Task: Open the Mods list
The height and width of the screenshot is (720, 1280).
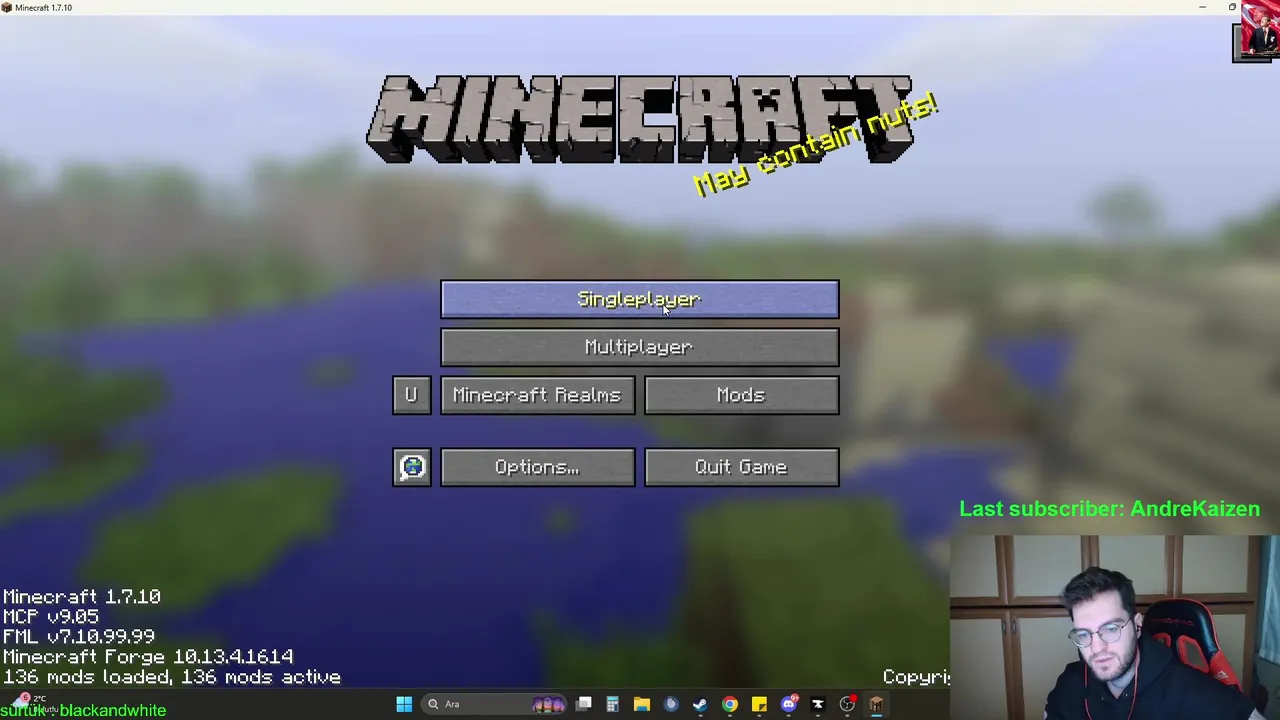Action: tap(741, 395)
